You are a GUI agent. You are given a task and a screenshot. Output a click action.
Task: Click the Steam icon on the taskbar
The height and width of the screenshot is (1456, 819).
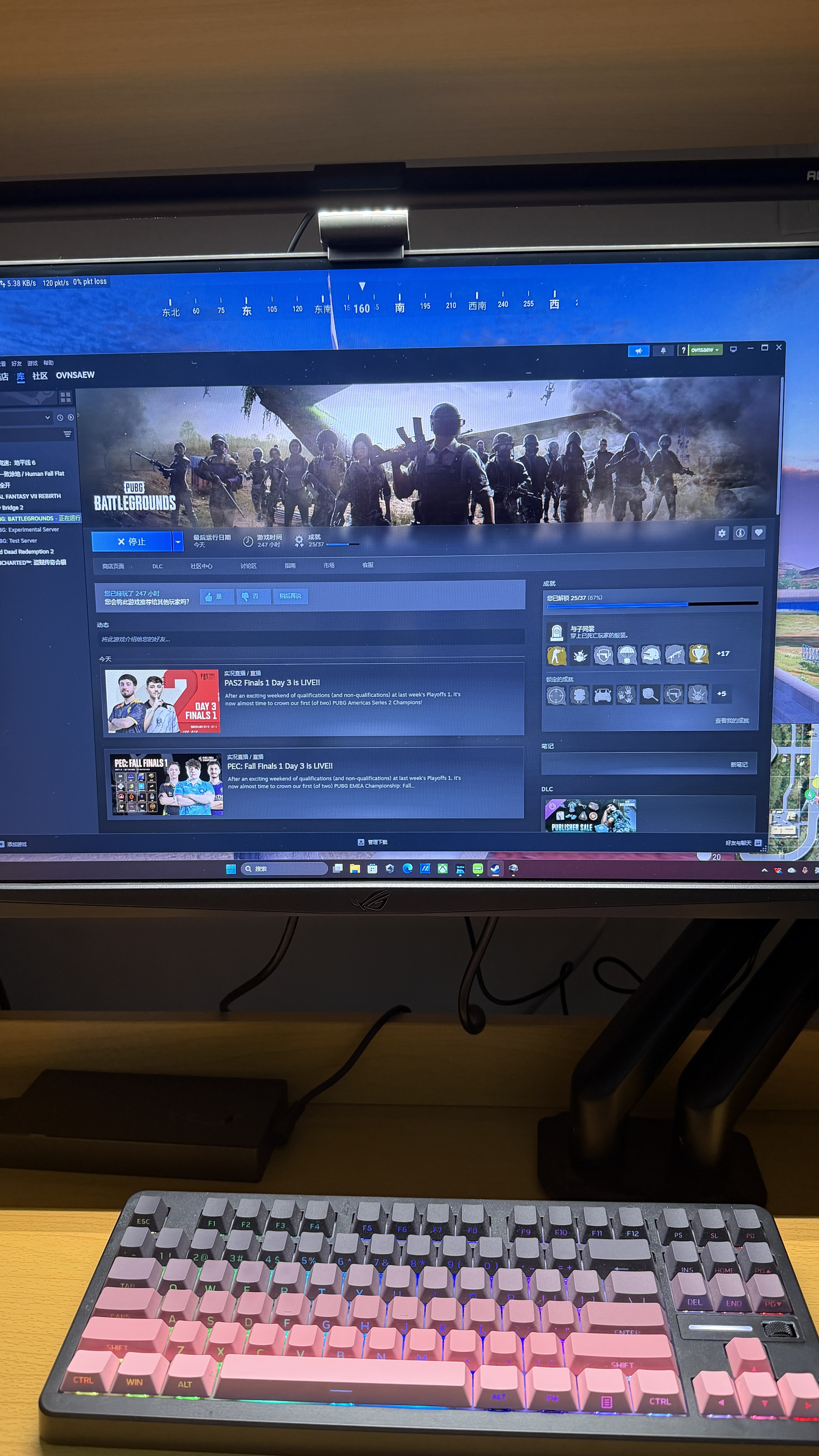point(495,869)
